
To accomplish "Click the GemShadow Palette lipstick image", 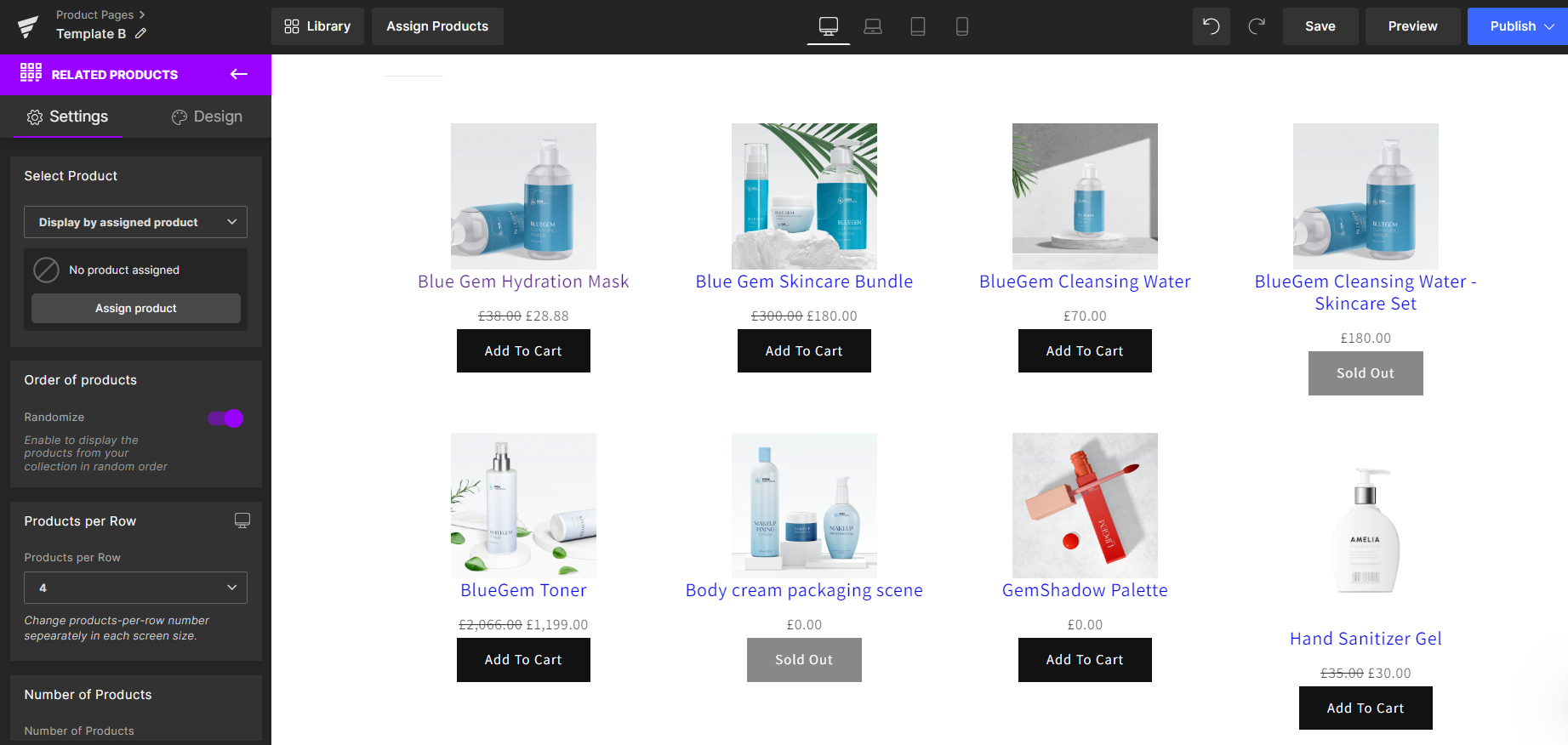I will [1085, 505].
